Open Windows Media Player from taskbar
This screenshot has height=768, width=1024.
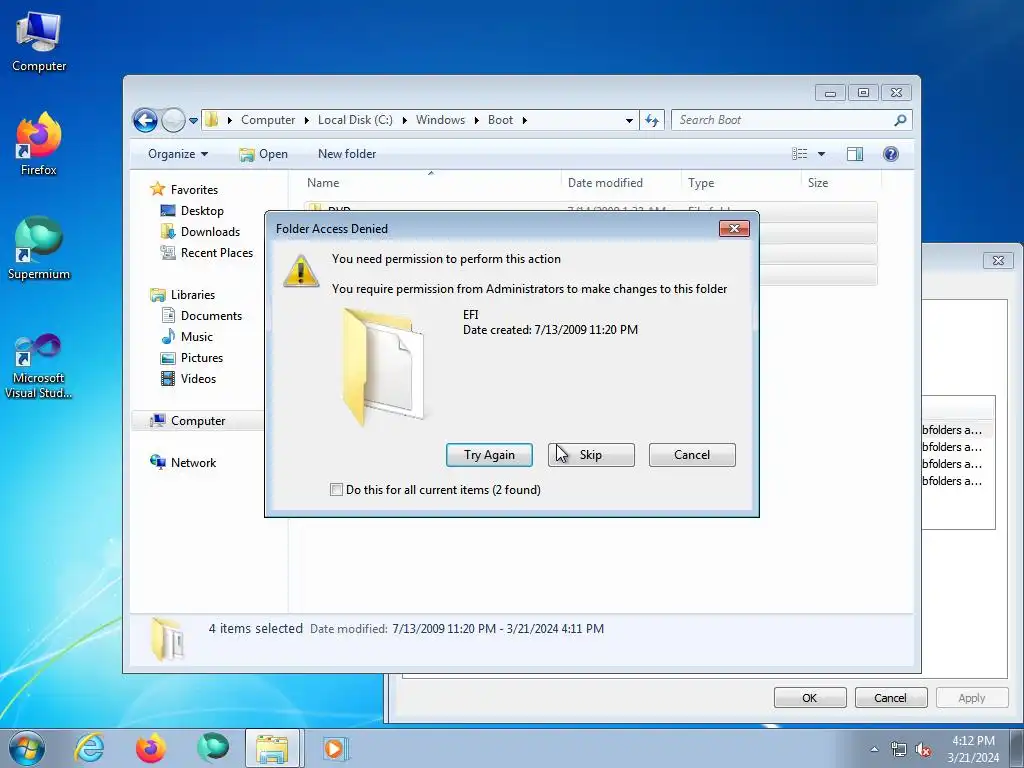click(x=336, y=748)
